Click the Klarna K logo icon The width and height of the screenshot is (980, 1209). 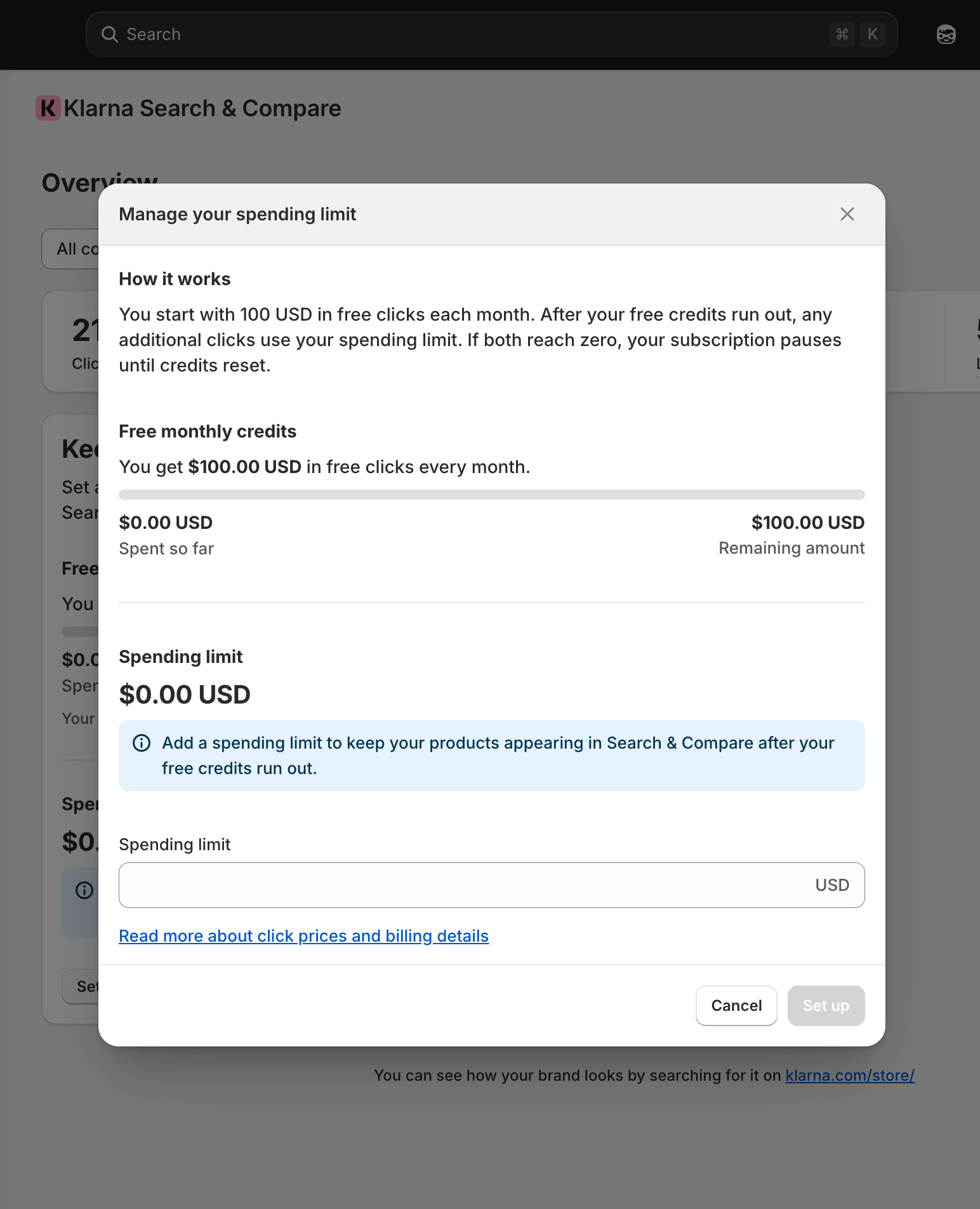coord(48,108)
